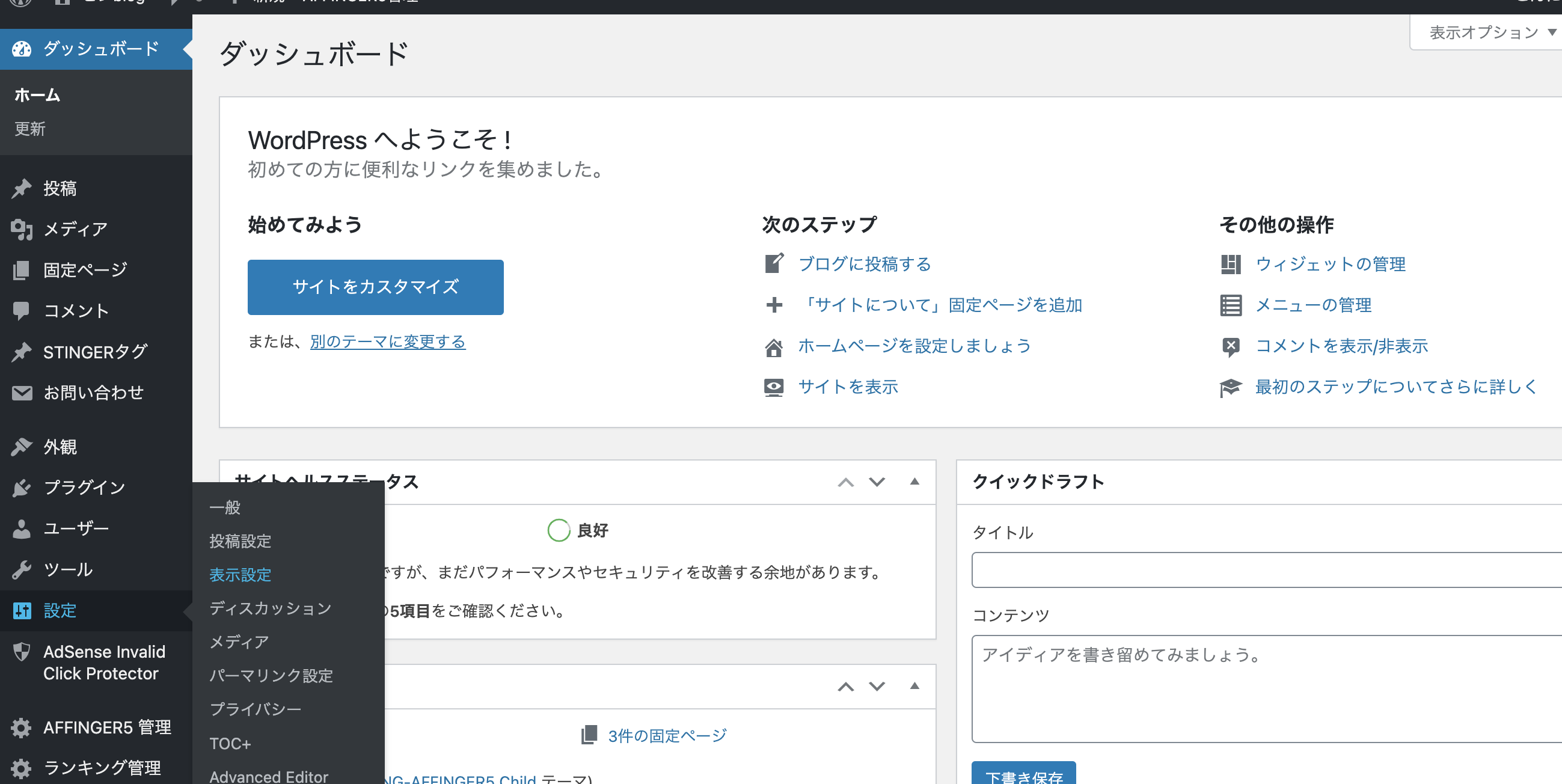
Task: Click the comment bubble icon in the sidebar
Action: click(22, 311)
